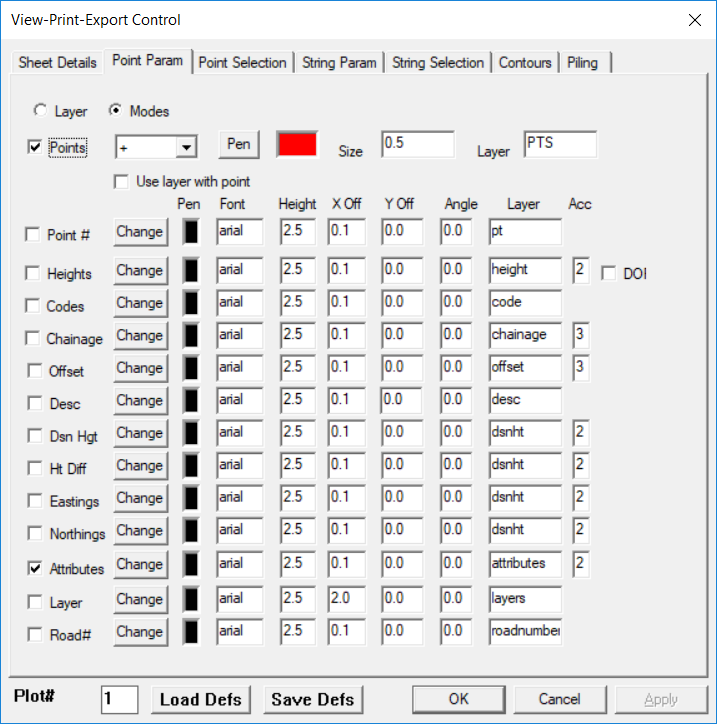Uncheck the Points checkbox

pos(35,147)
